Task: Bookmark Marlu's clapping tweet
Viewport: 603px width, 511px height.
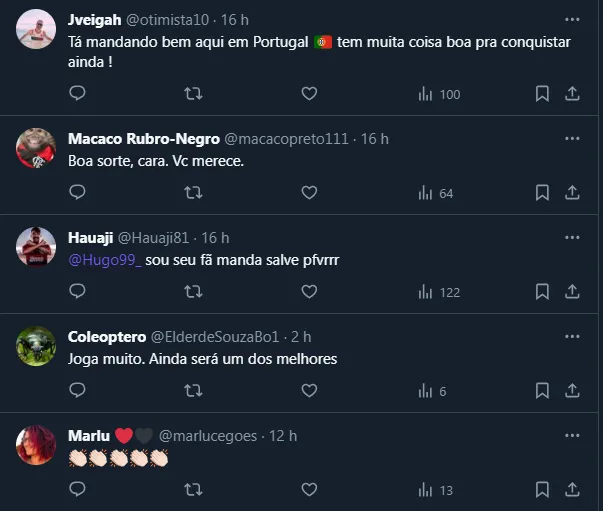Action: pyautogui.click(x=542, y=489)
